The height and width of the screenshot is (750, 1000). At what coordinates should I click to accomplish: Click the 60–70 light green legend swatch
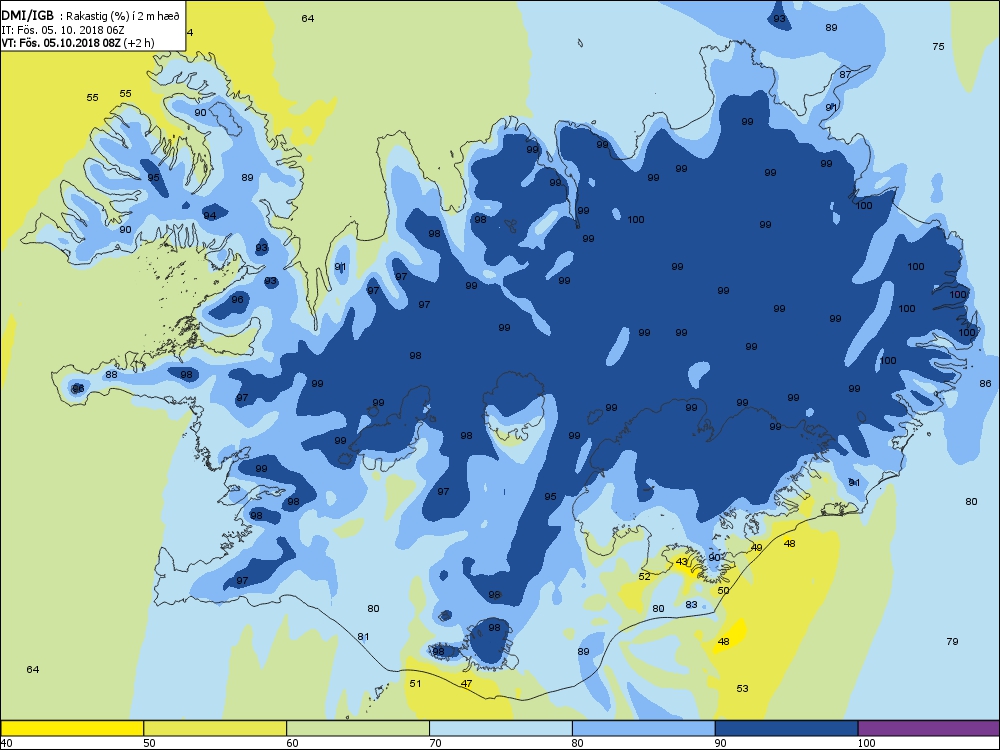pyautogui.click(x=358, y=728)
